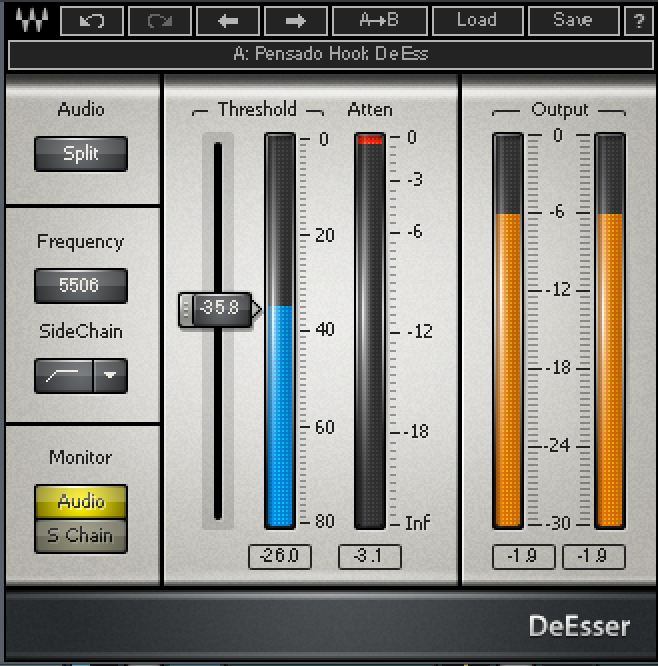Click the sidechain peak readout -26.0

pyautogui.click(x=280, y=556)
